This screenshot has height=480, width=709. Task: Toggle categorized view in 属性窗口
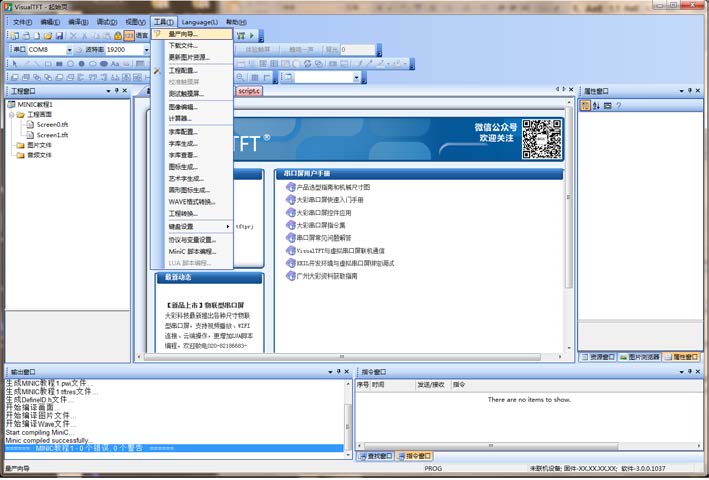(x=585, y=106)
